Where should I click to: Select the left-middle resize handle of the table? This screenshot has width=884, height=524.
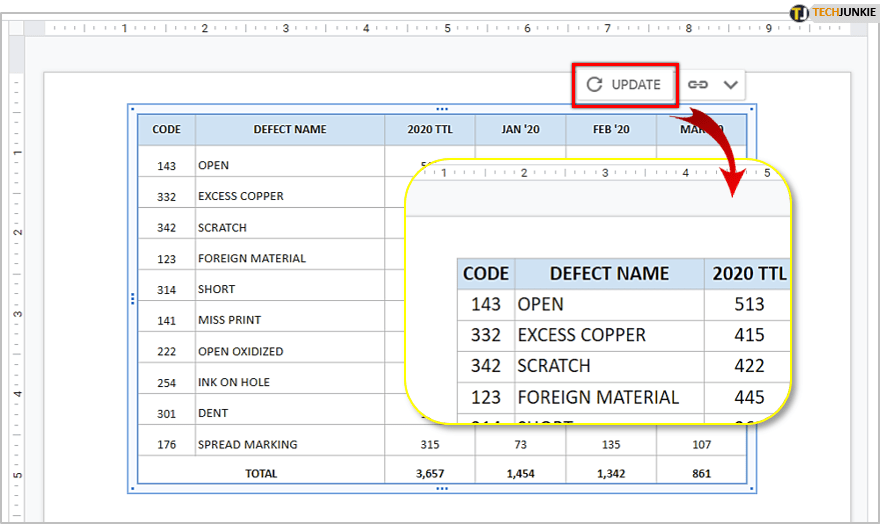click(x=132, y=298)
